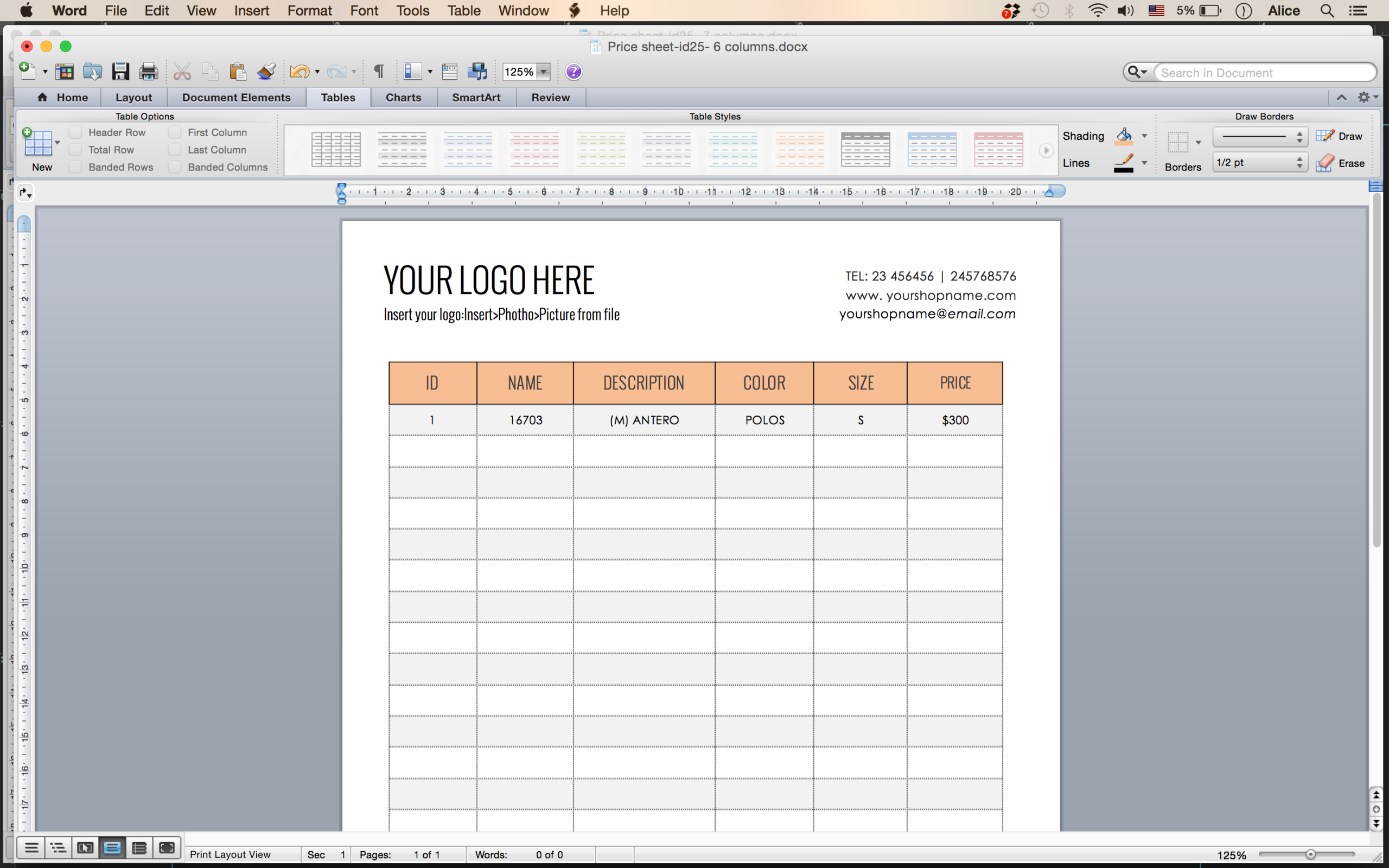Open the SmartArt ribbon tab

point(476,98)
